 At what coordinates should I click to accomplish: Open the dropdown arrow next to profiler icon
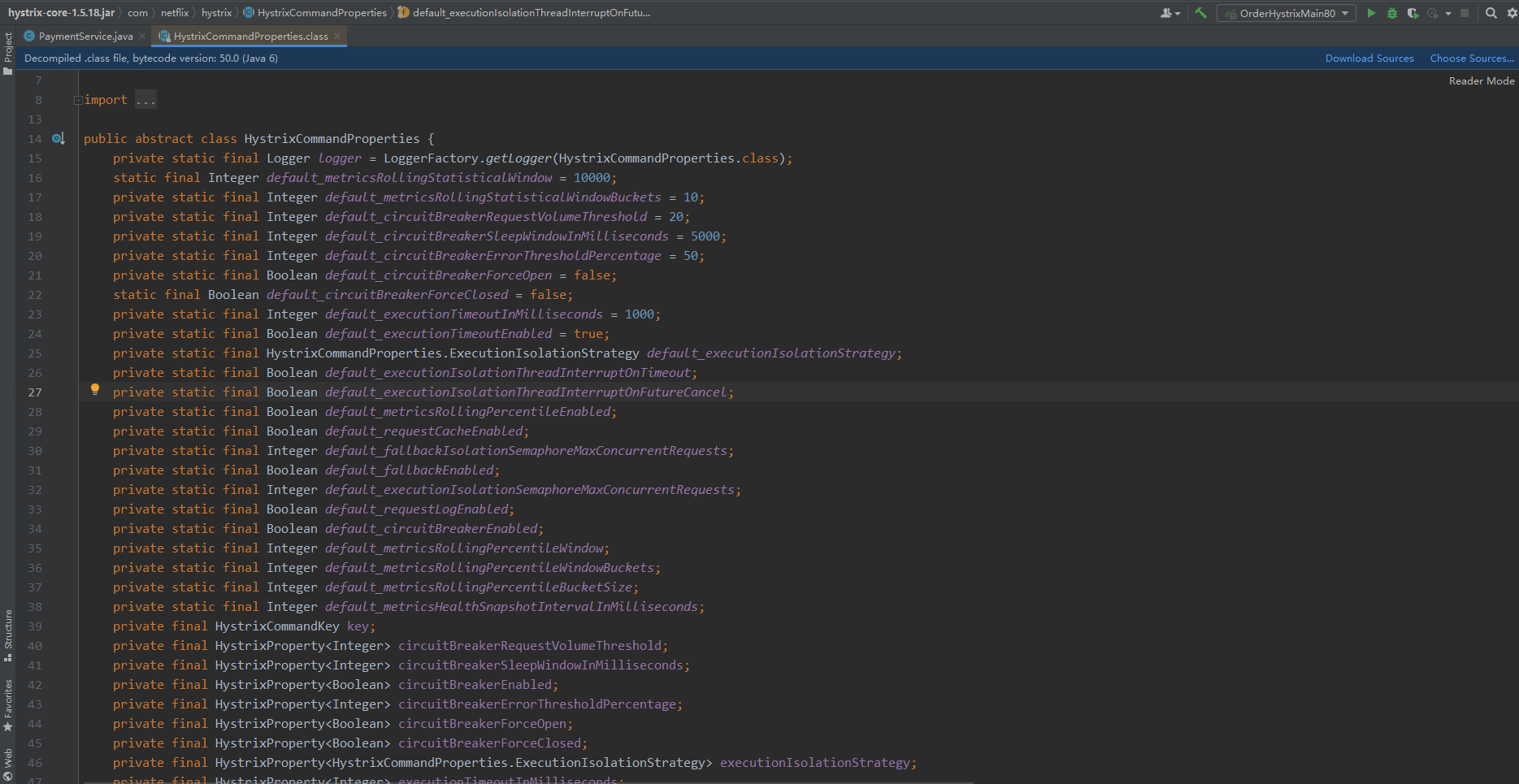(1448, 13)
